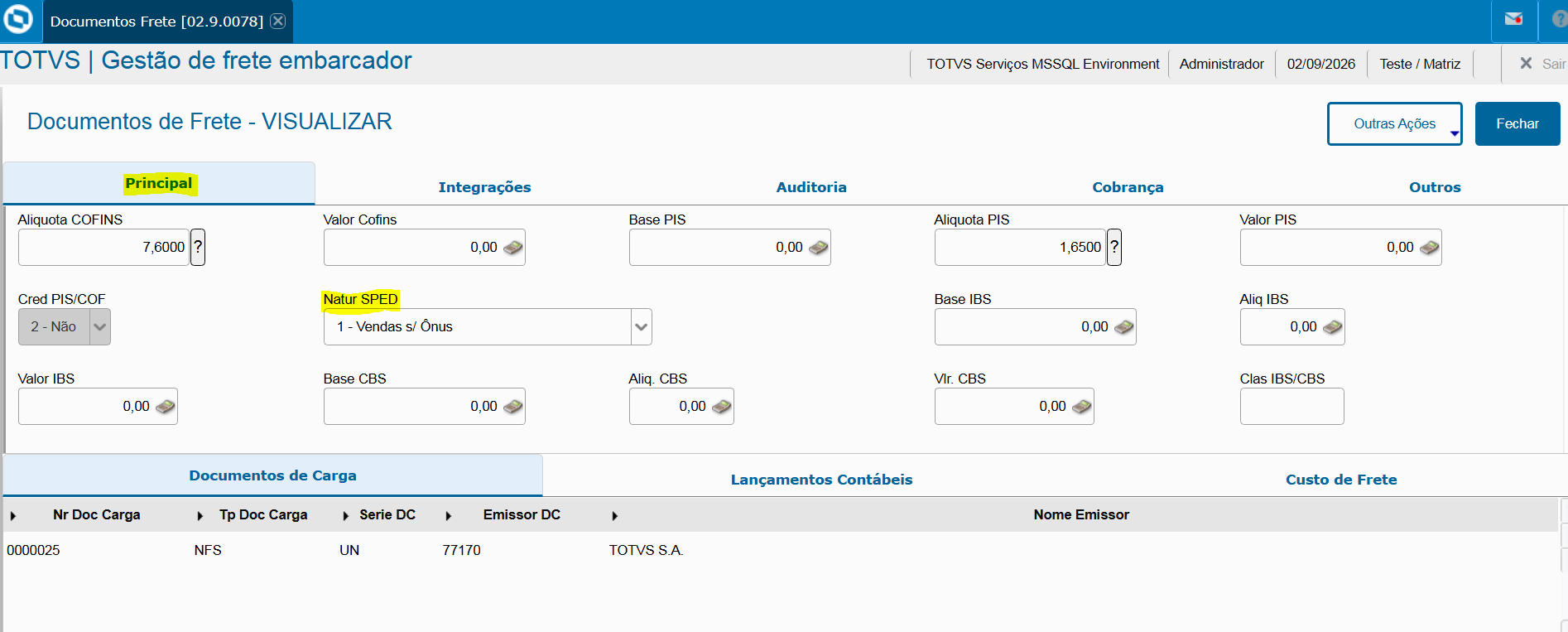The height and width of the screenshot is (632, 1568).
Task: Open calculator icon in Valor Cofins field
Action: 513,248
